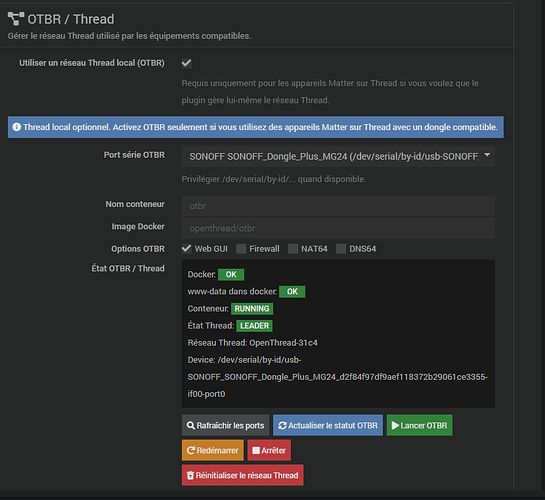The width and height of the screenshot is (545, 500).
Task: Tick the DNS64 checkbox
Action: point(341,249)
